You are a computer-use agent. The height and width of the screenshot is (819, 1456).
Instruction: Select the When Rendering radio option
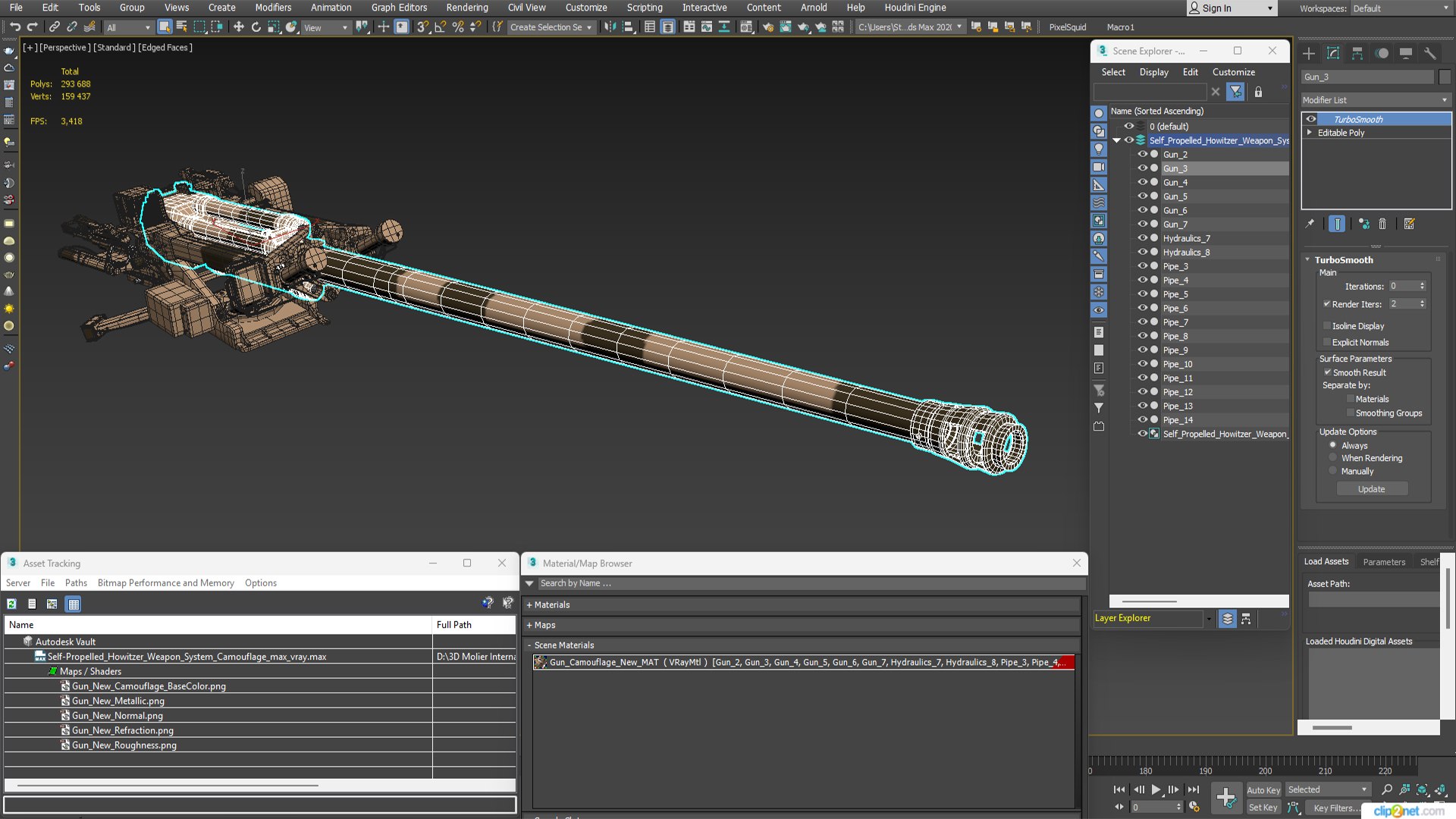tap(1332, 458)
